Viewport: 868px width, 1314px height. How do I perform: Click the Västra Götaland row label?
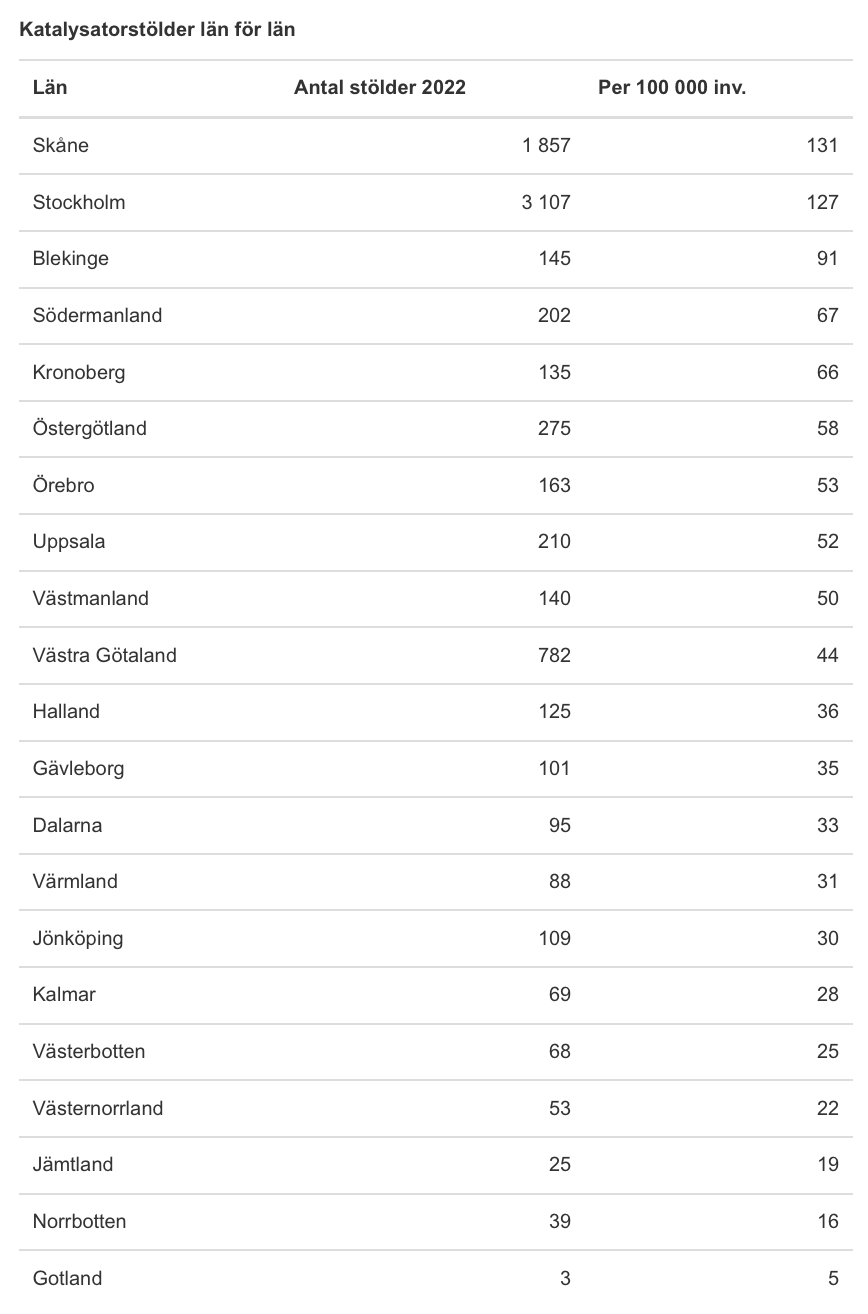point(105,655)
